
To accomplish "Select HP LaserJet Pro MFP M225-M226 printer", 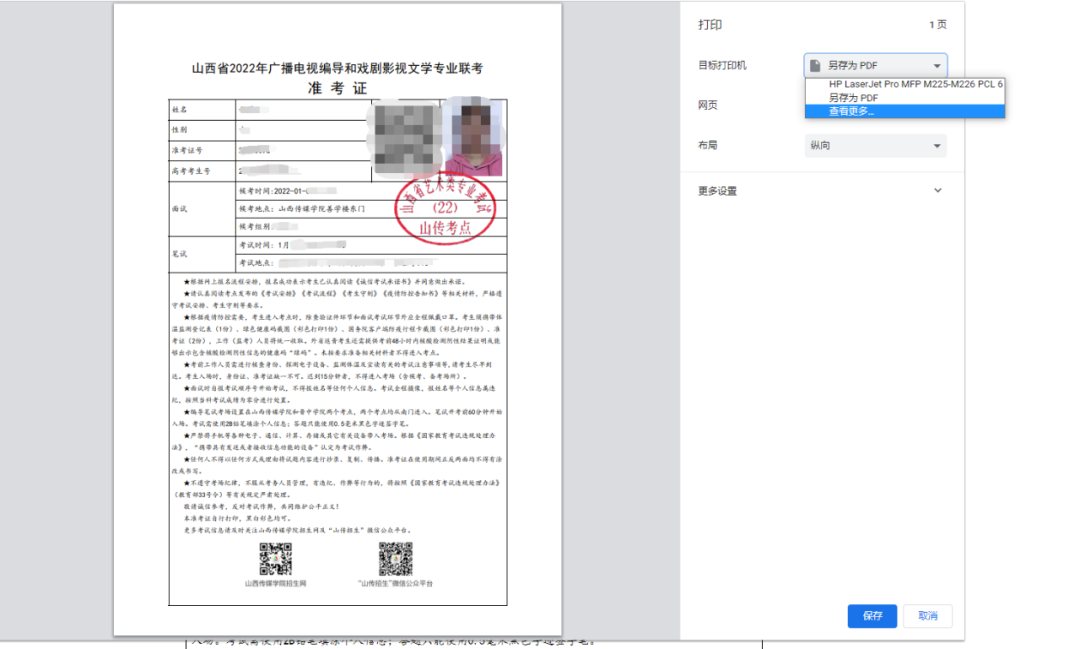I will point(915,84).
